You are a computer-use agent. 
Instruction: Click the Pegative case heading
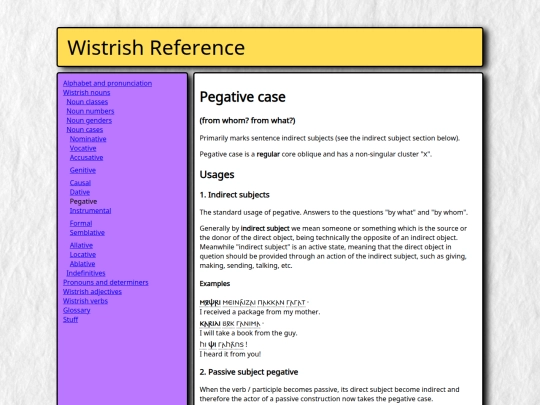242,97
